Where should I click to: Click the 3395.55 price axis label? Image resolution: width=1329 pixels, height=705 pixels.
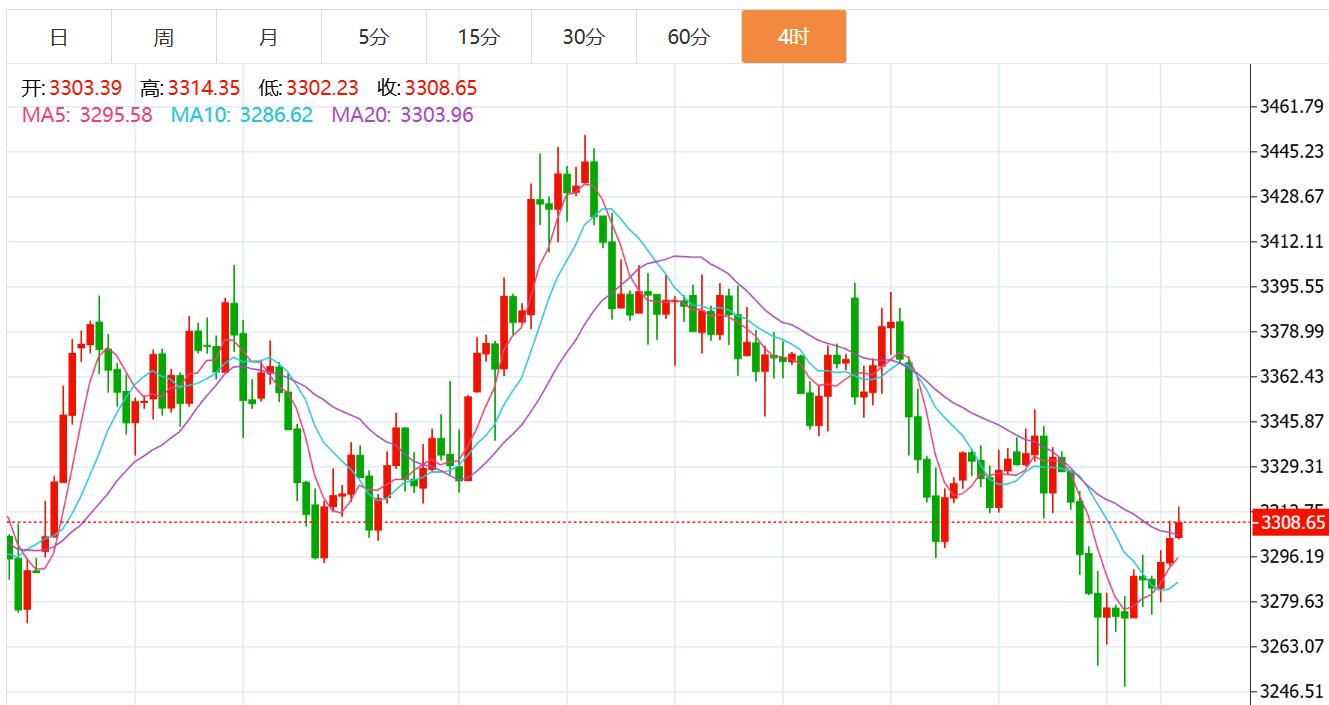tap(1293, 286)
